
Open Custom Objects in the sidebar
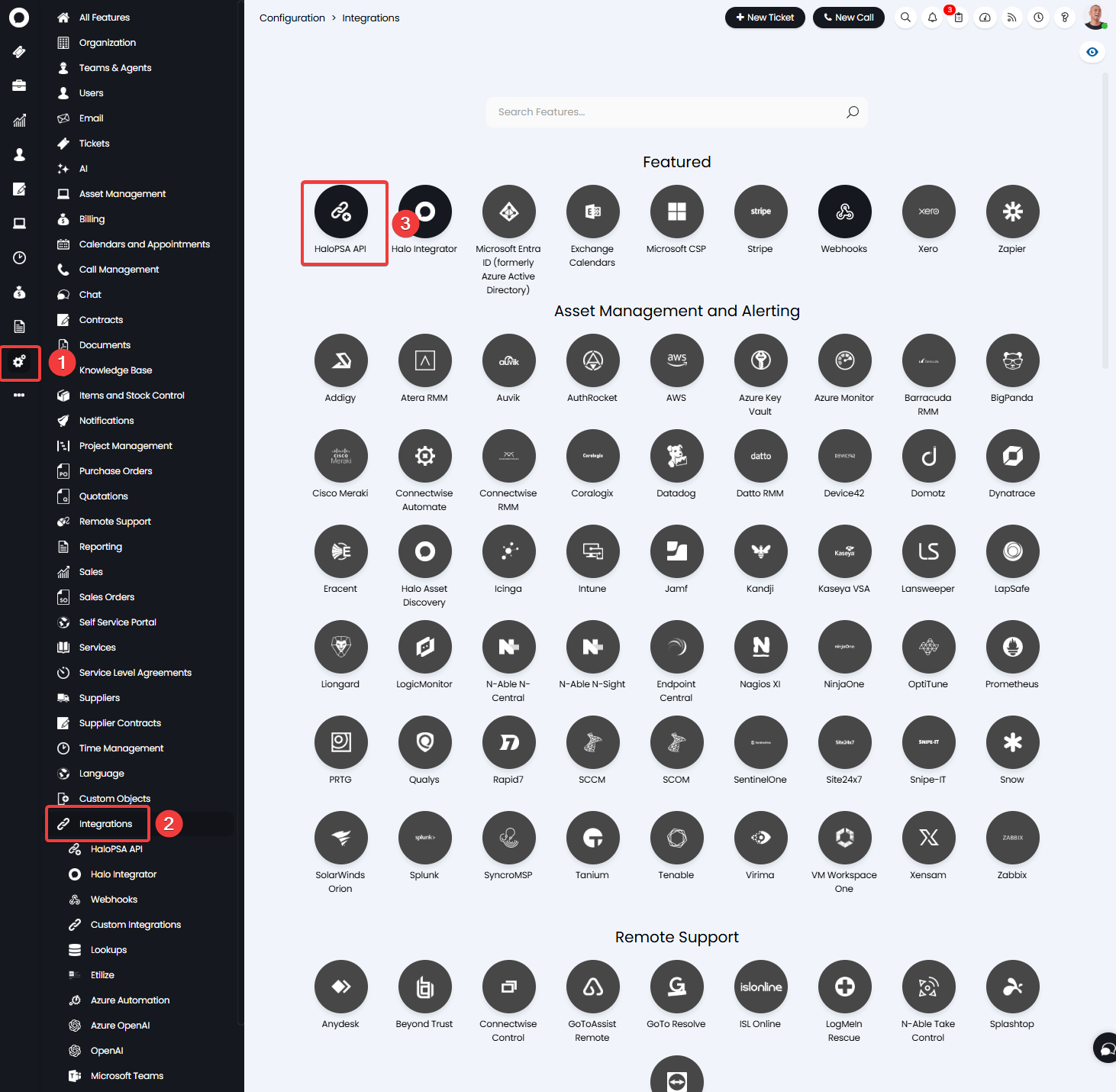click(x=115, y=799)
